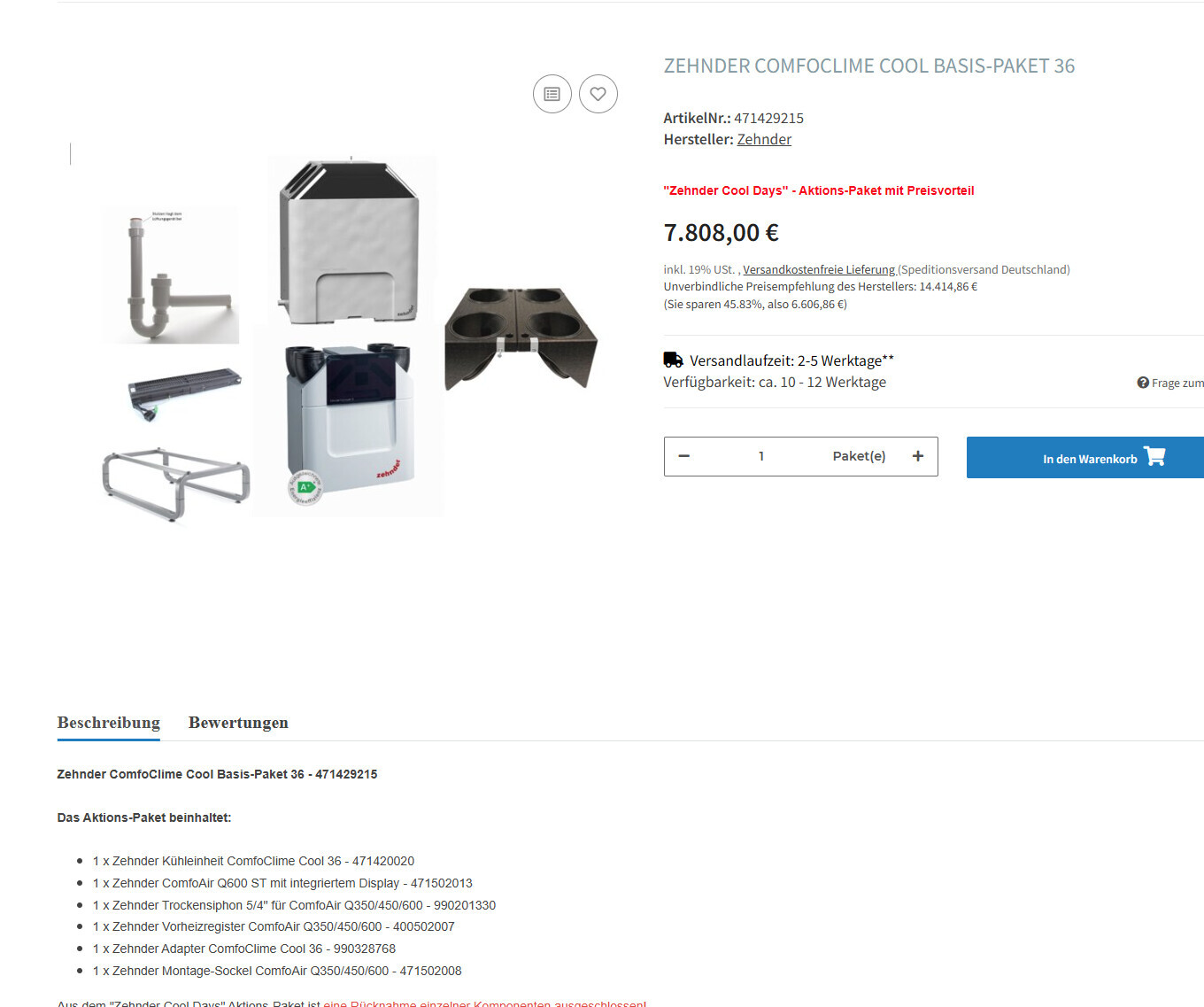
Task: Open the Zehnder manufacturer link
Action: (764, 139)
